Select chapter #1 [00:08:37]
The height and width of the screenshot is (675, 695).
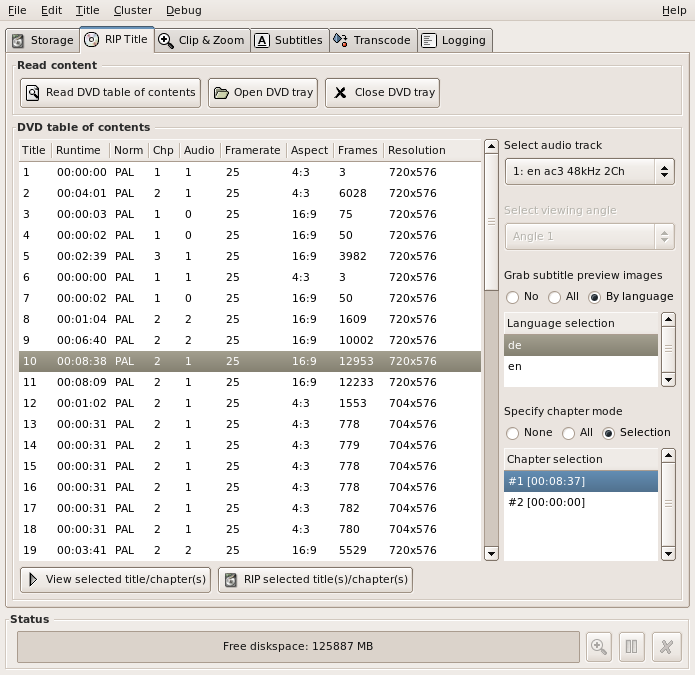click(581, 481)
